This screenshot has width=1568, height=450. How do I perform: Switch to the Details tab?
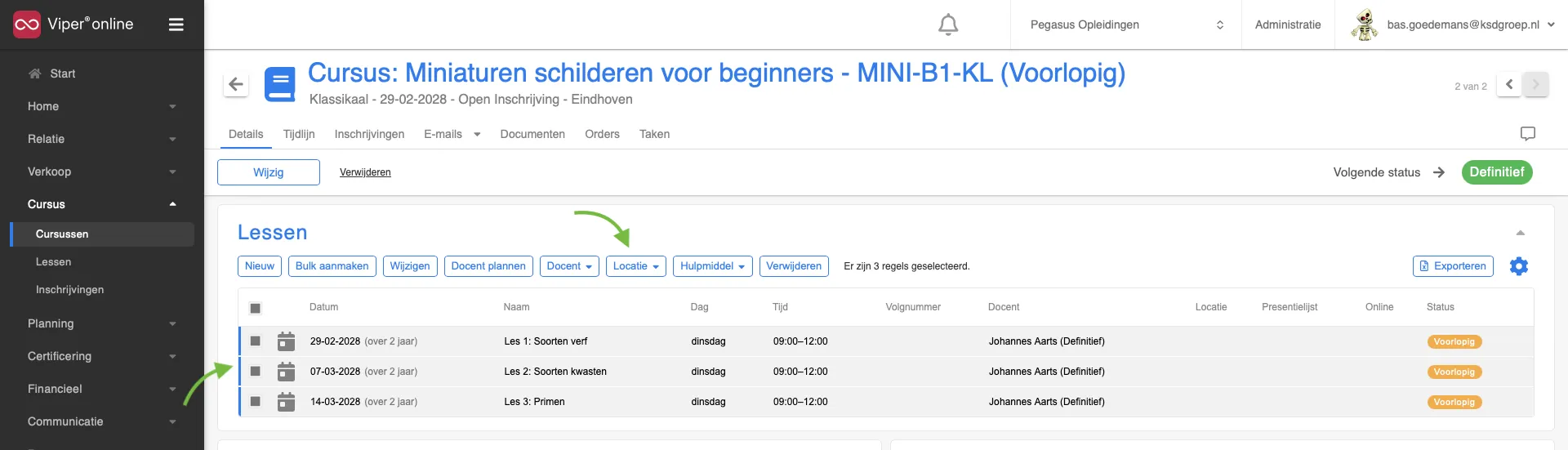click(x=246, y=134)
